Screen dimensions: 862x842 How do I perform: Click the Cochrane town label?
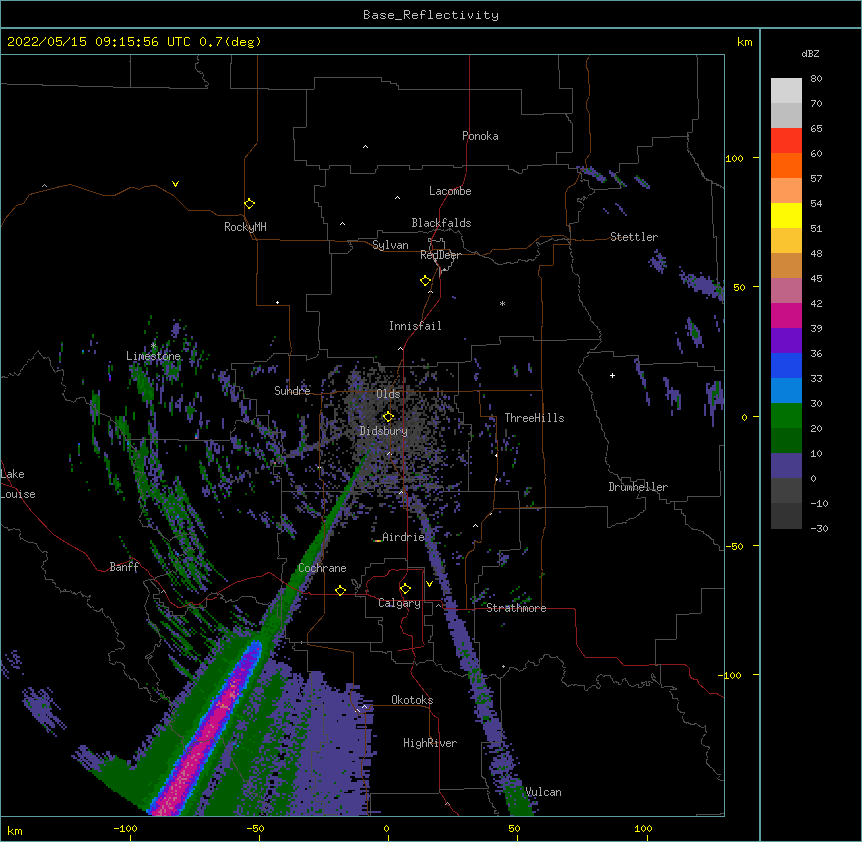click(322, 568)
